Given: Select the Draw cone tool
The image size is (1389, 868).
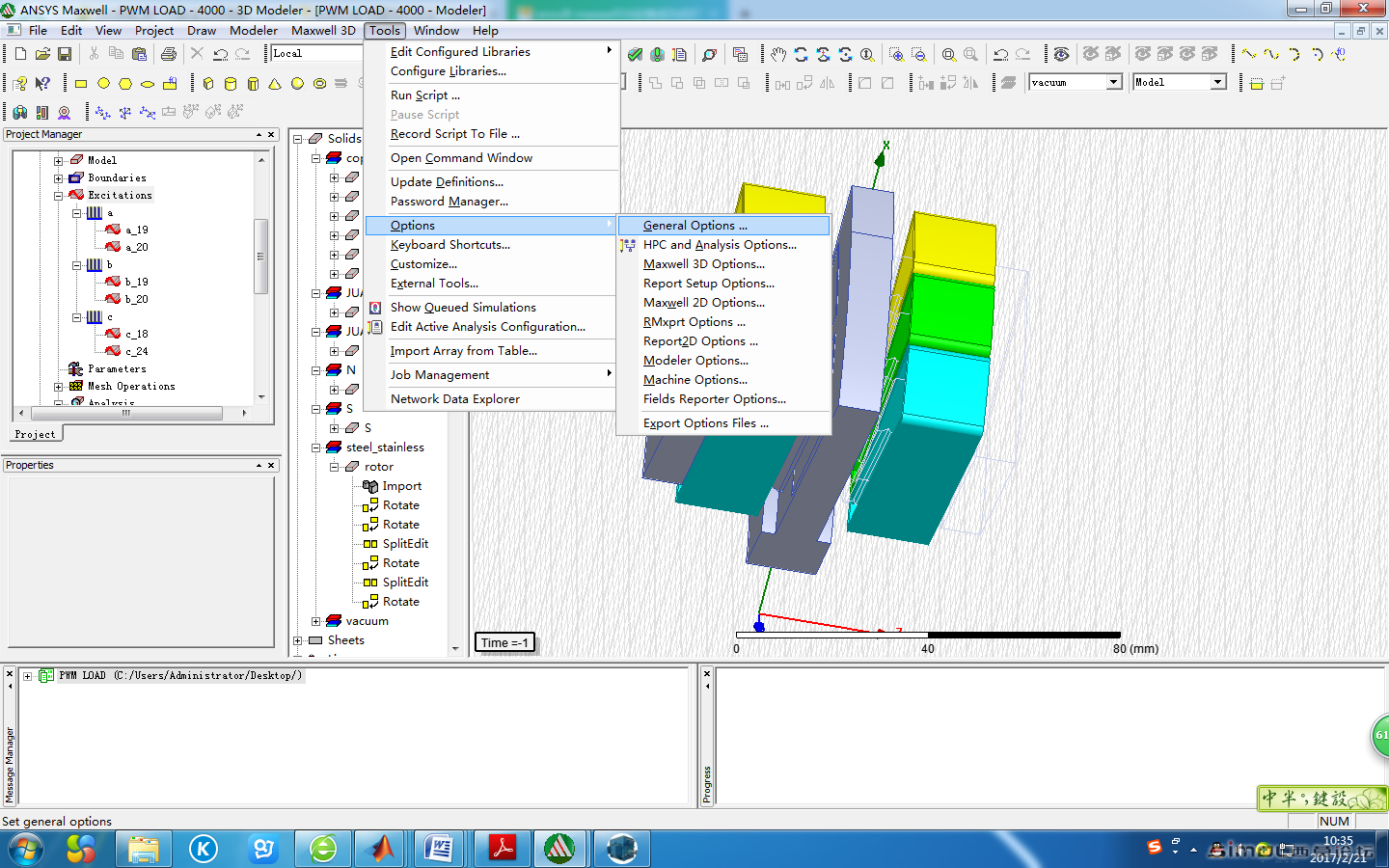Looking at the screenshot, I should tap(275, 84).
